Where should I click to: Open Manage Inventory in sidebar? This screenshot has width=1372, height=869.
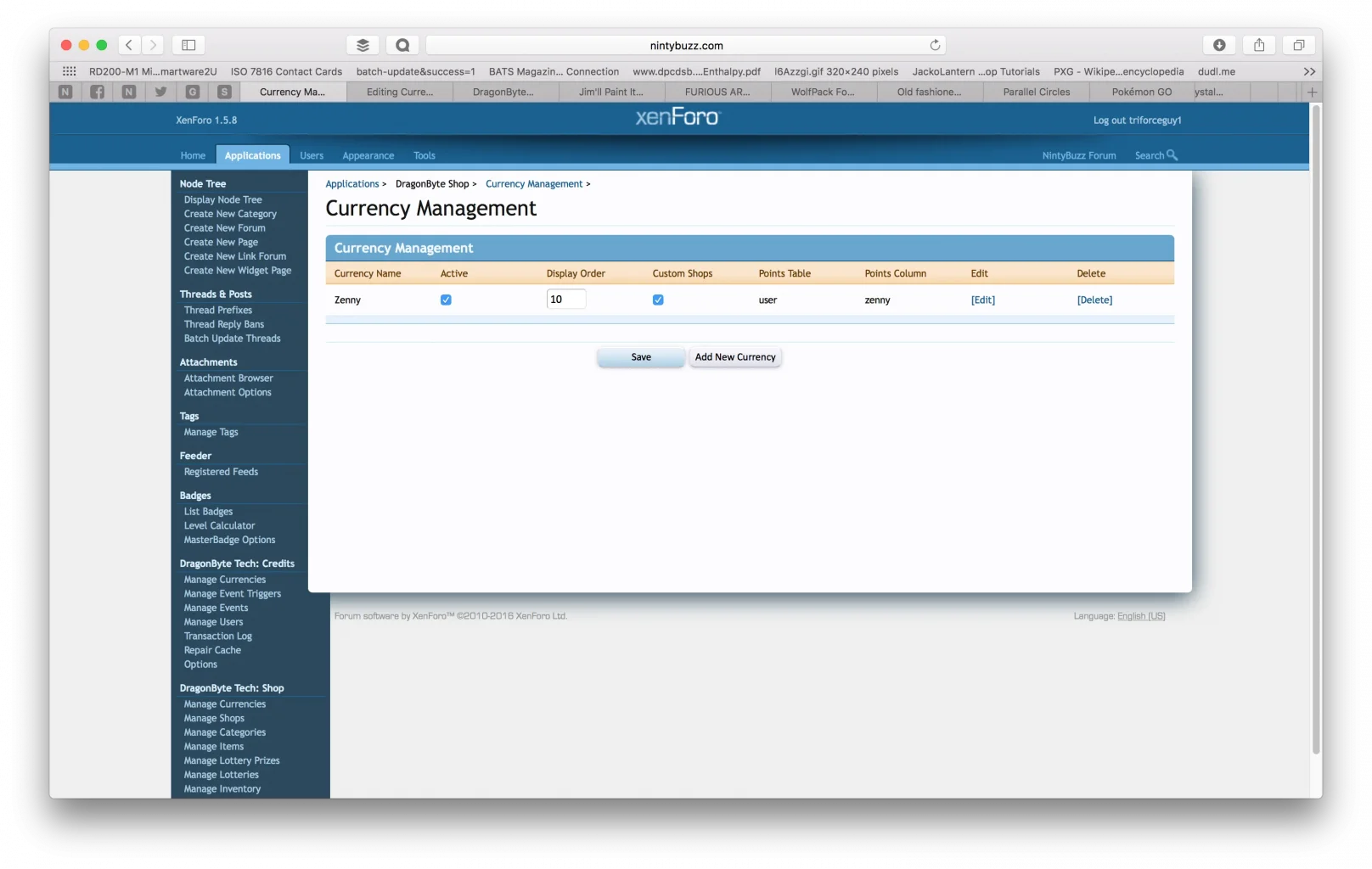pyautogui.click(x=222, y=788)
